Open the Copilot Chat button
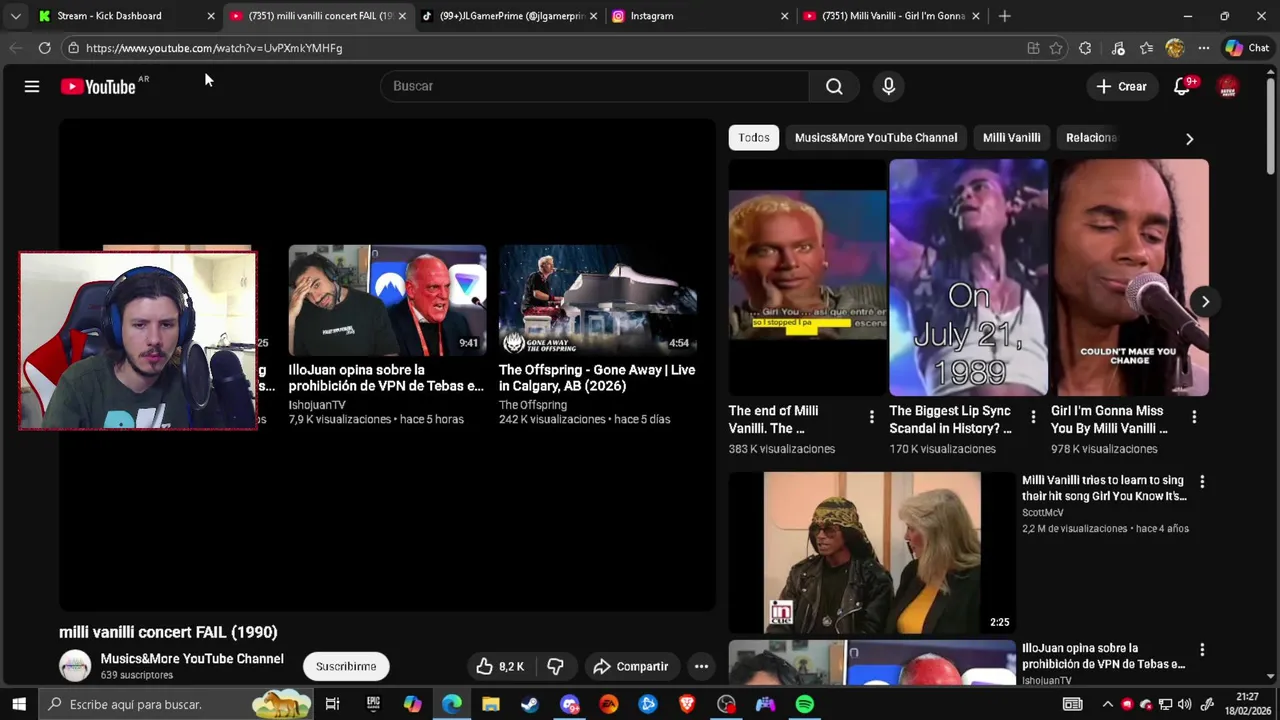Image resolution: width=1280 pixels, height=720 pixels. click(x=1247, y=48)
